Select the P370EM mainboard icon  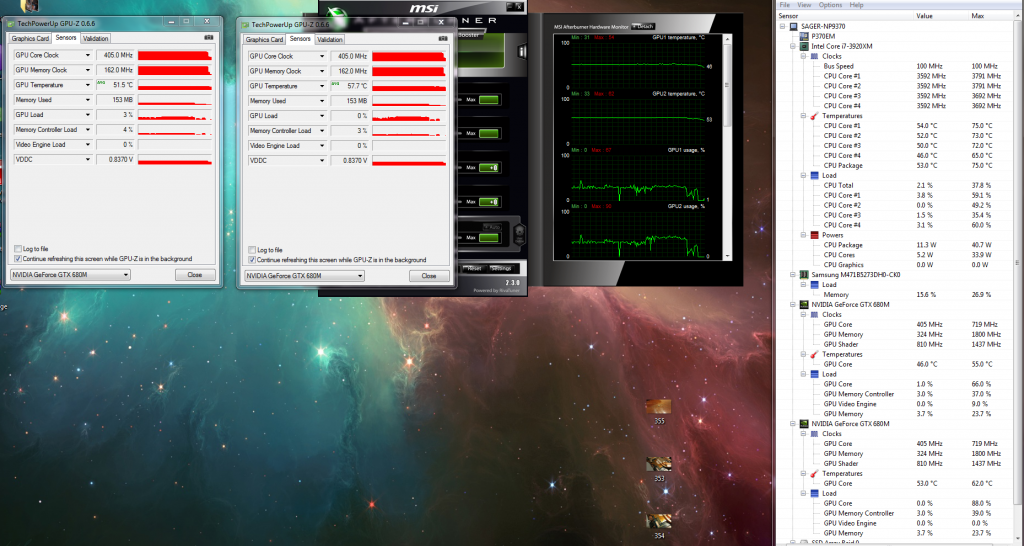click(804, 37)
